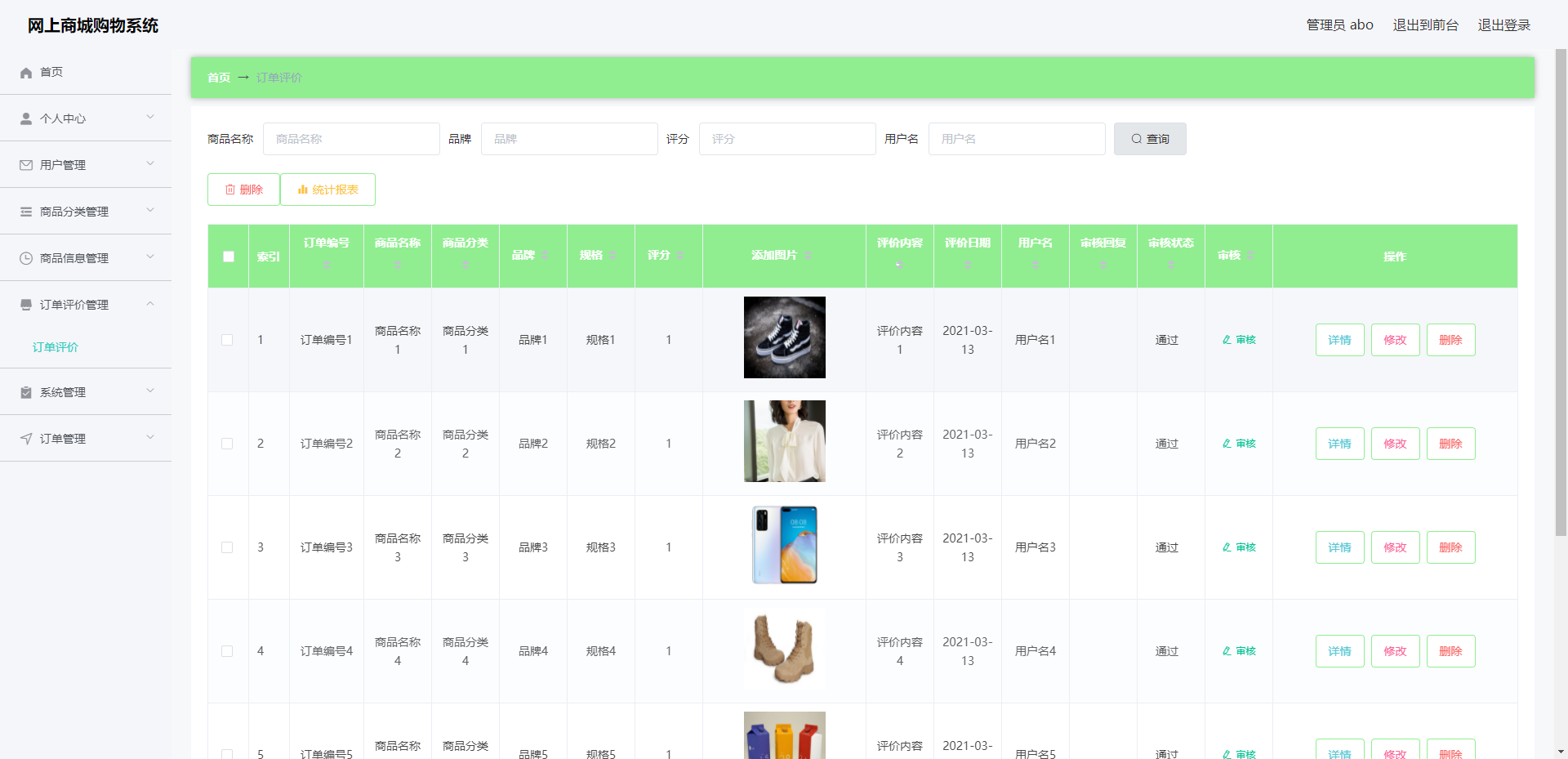This screenshot has height=759, width=1568.
Task: Sort by 商品名称 column sort arrows
Action: pyautogui.click(x=398, y=265)
